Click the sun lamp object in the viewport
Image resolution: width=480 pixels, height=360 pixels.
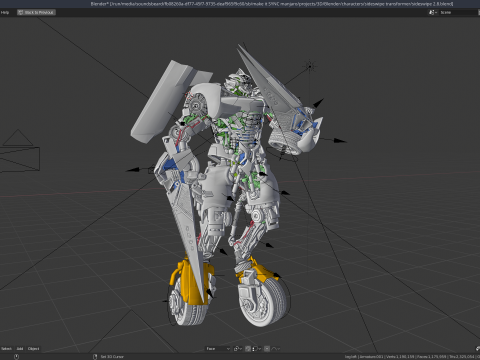pos(310,66)
